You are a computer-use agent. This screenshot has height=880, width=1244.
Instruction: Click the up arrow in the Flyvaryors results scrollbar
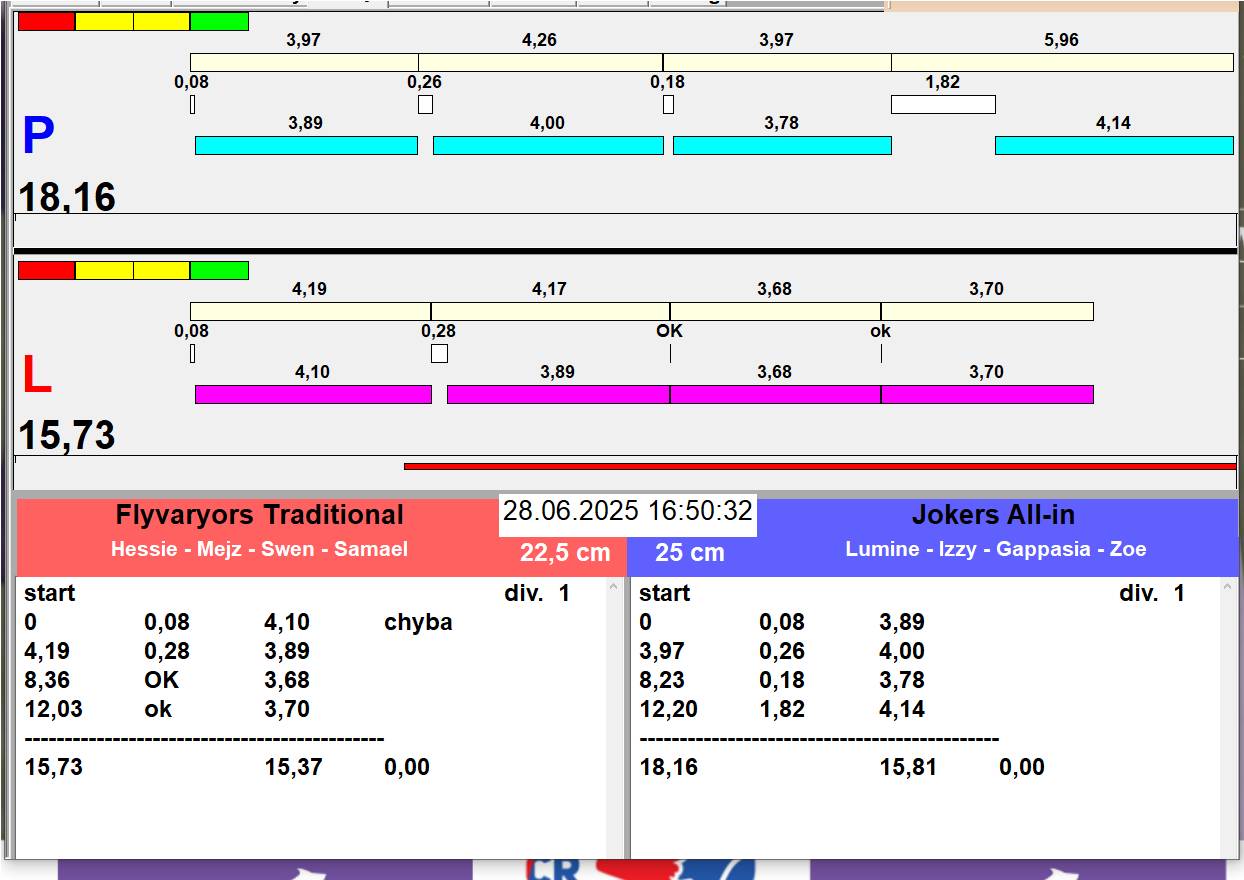[x=614, y=588]
